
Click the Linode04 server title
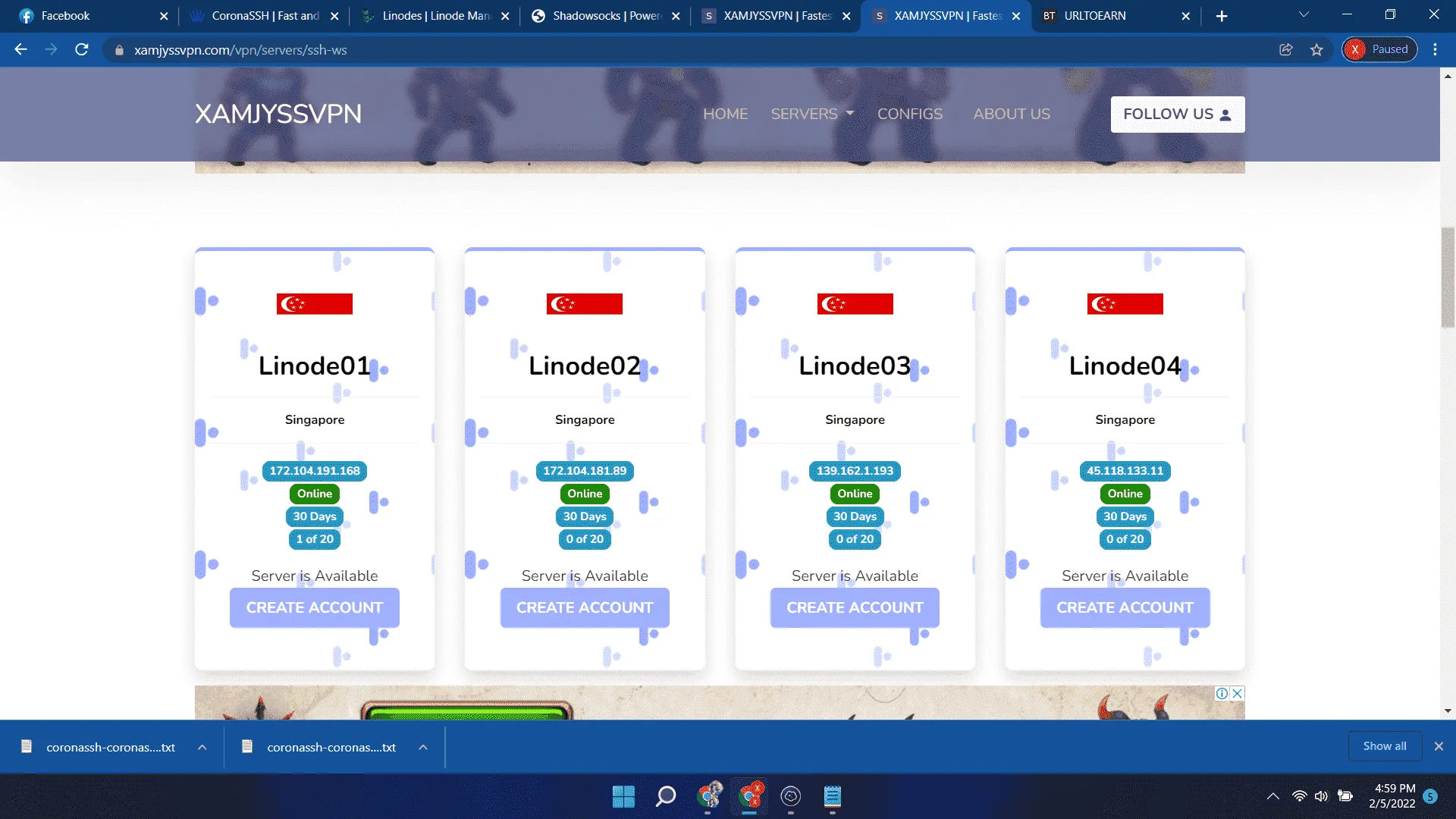[x=1125, y=366]
